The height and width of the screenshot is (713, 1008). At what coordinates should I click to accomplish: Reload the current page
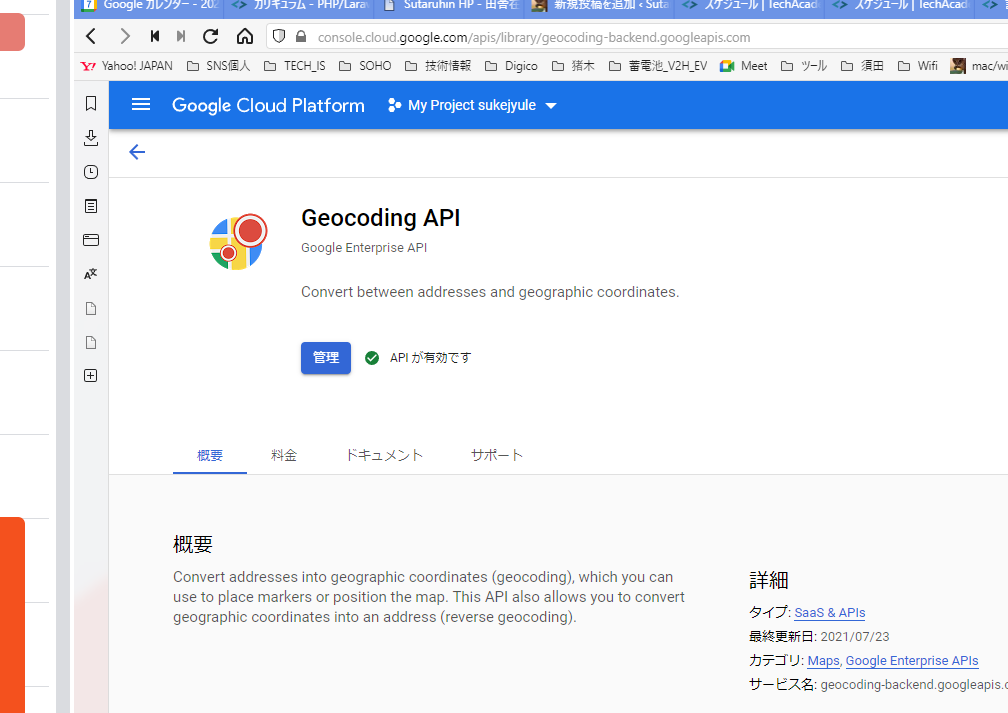[x=210, y=37]
